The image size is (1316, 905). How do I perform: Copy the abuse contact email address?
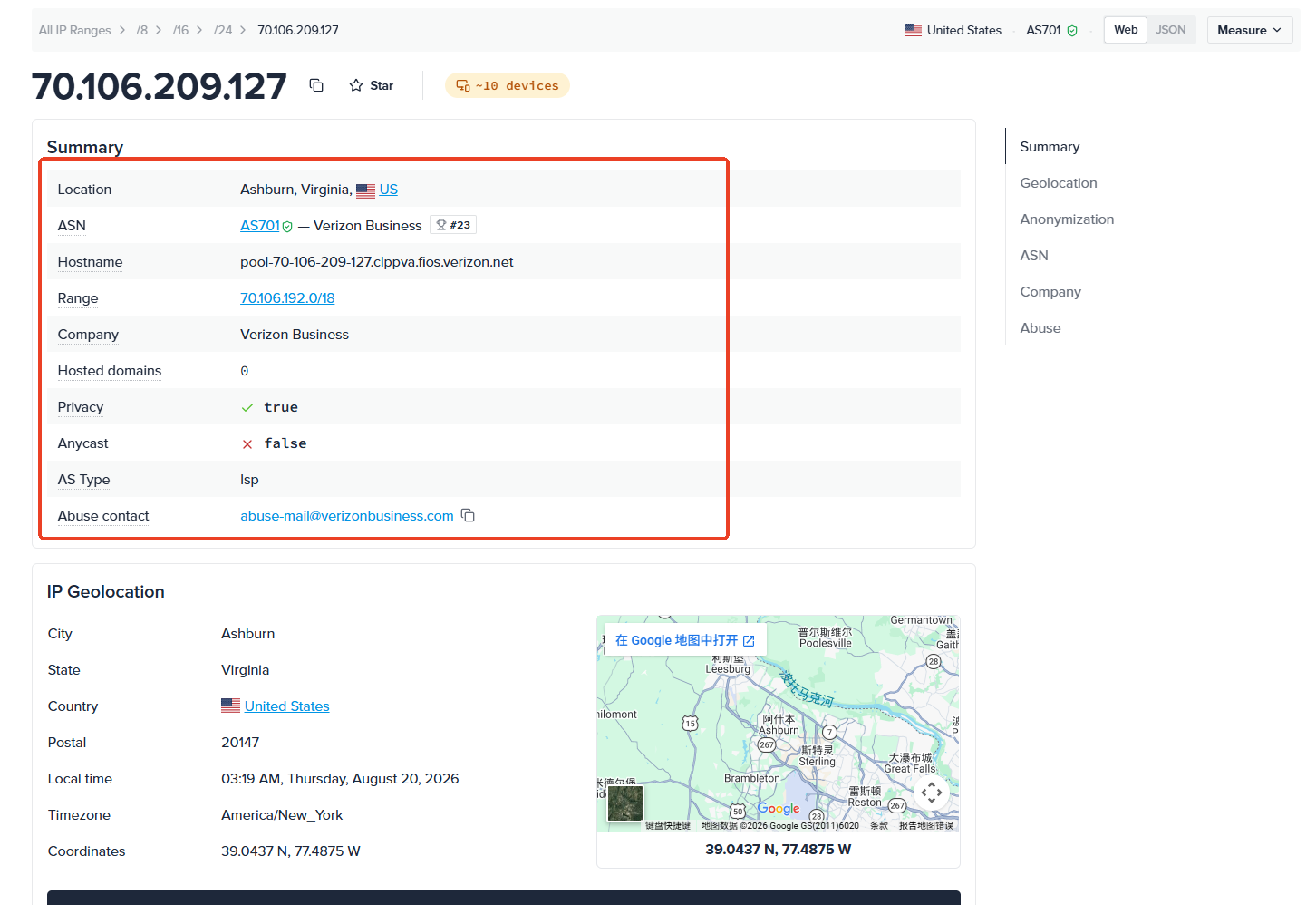coord(468,515)
